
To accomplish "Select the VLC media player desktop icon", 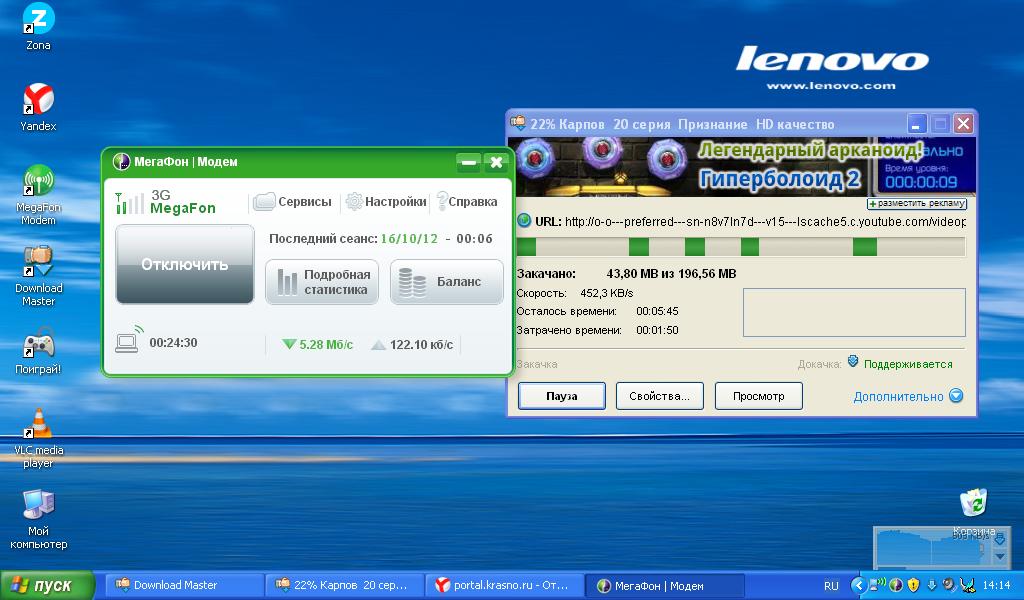I will 39,424.
